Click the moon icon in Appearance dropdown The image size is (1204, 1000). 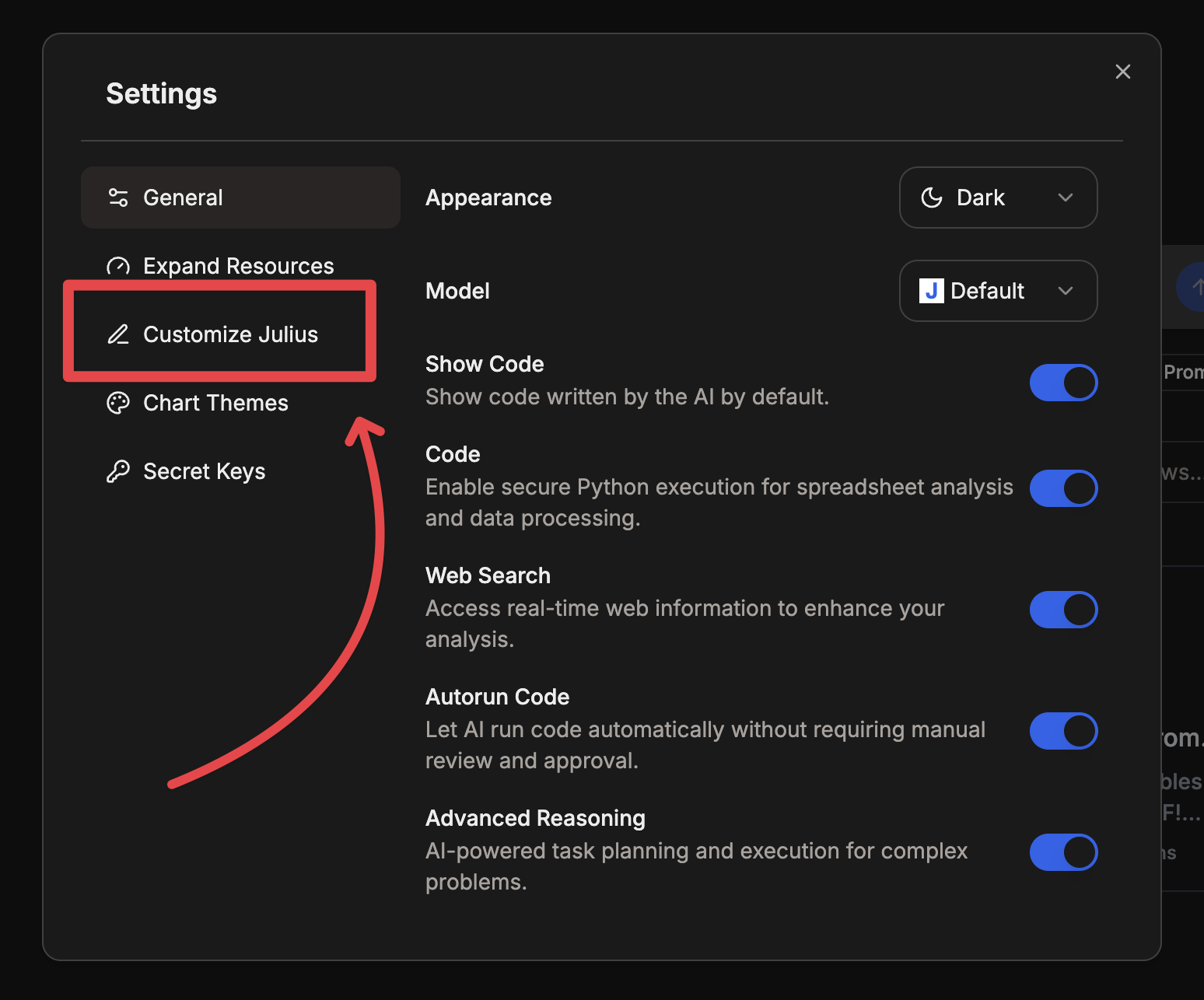932,198
